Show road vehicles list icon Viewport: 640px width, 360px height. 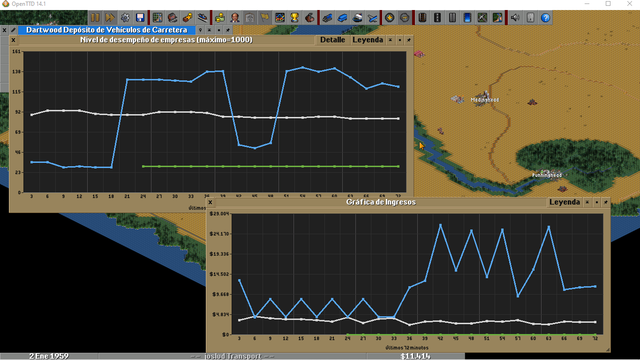(x=342, y=18)
